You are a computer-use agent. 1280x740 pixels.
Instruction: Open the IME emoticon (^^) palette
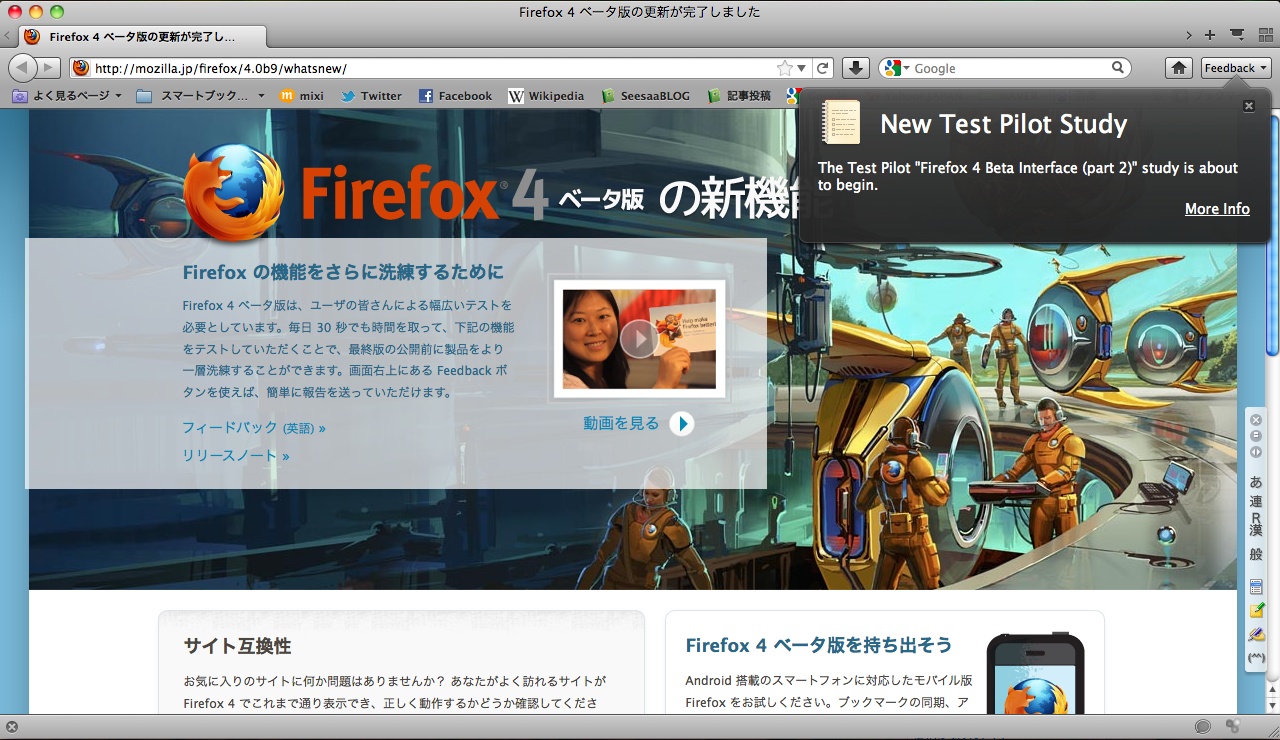point(1256,658)
